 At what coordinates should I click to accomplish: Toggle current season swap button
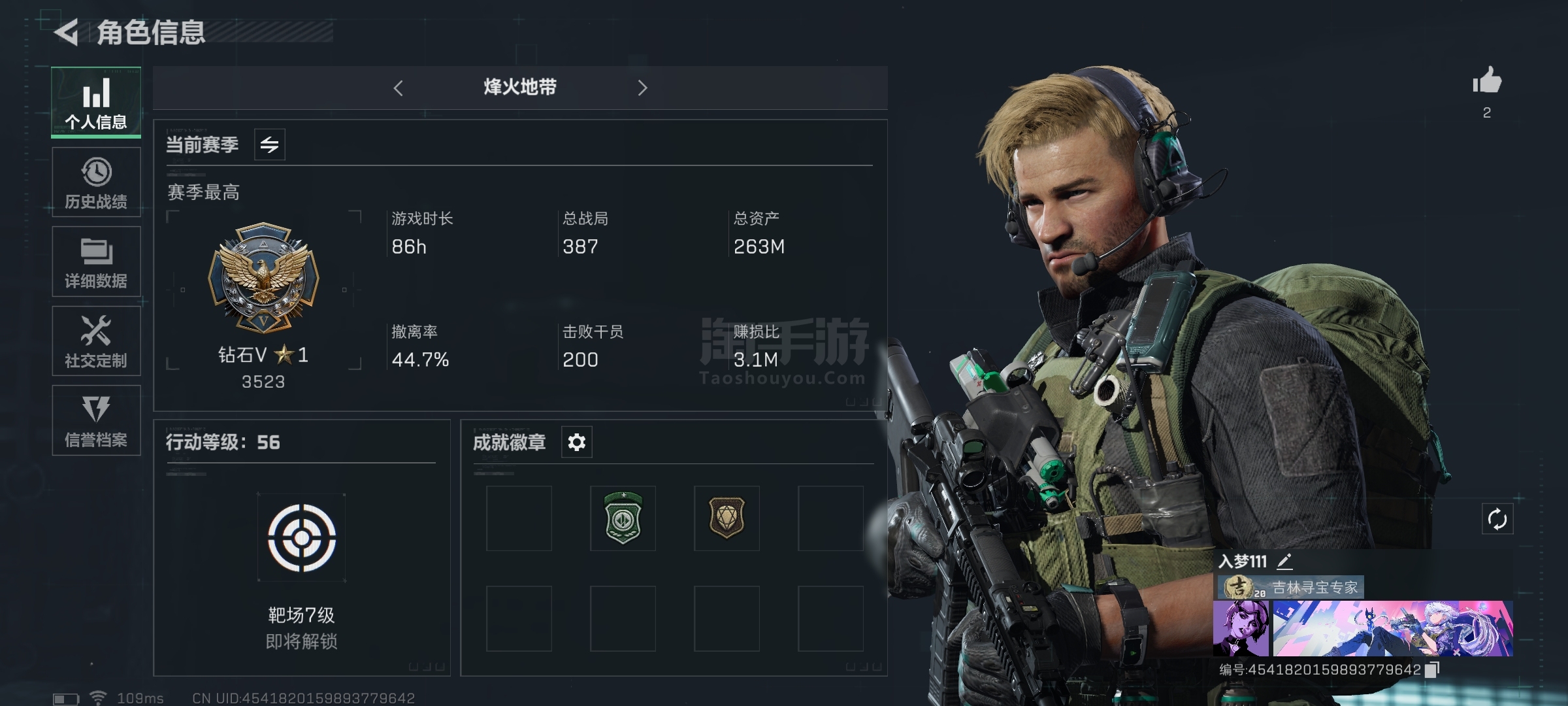click(x=269, y=144)
